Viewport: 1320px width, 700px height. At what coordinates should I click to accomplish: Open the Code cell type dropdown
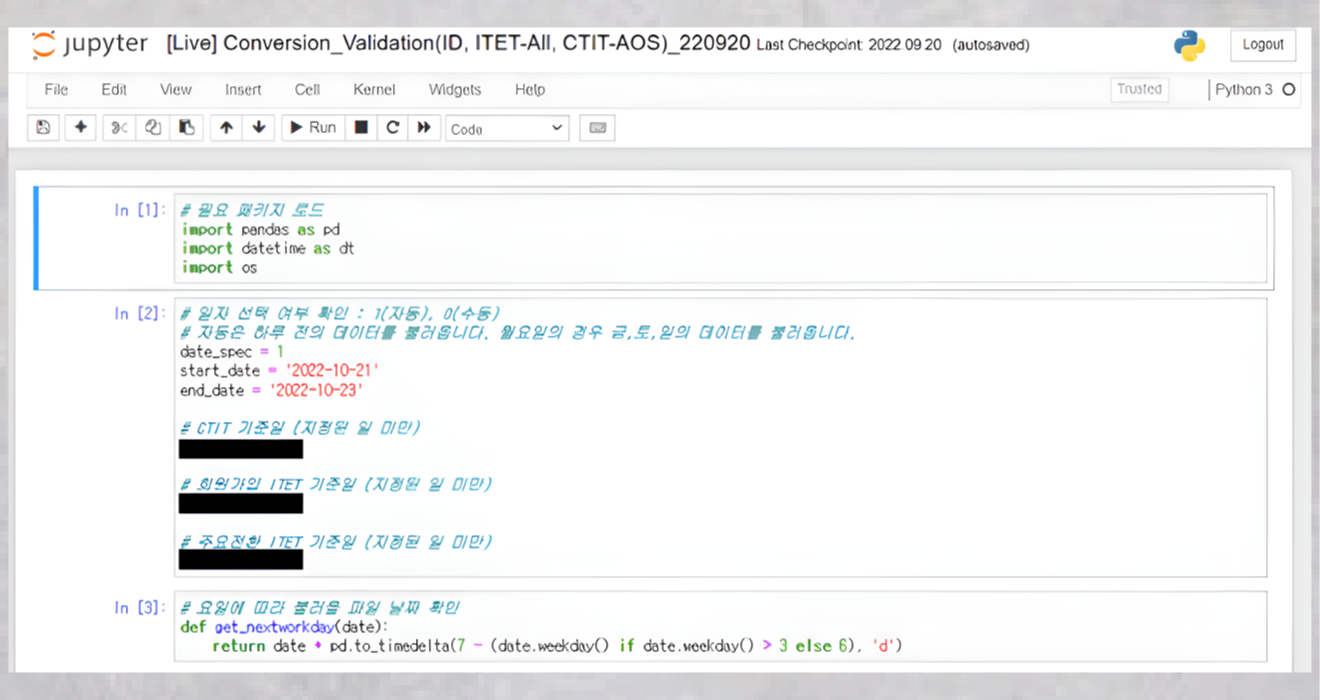(x=507, y=129)
